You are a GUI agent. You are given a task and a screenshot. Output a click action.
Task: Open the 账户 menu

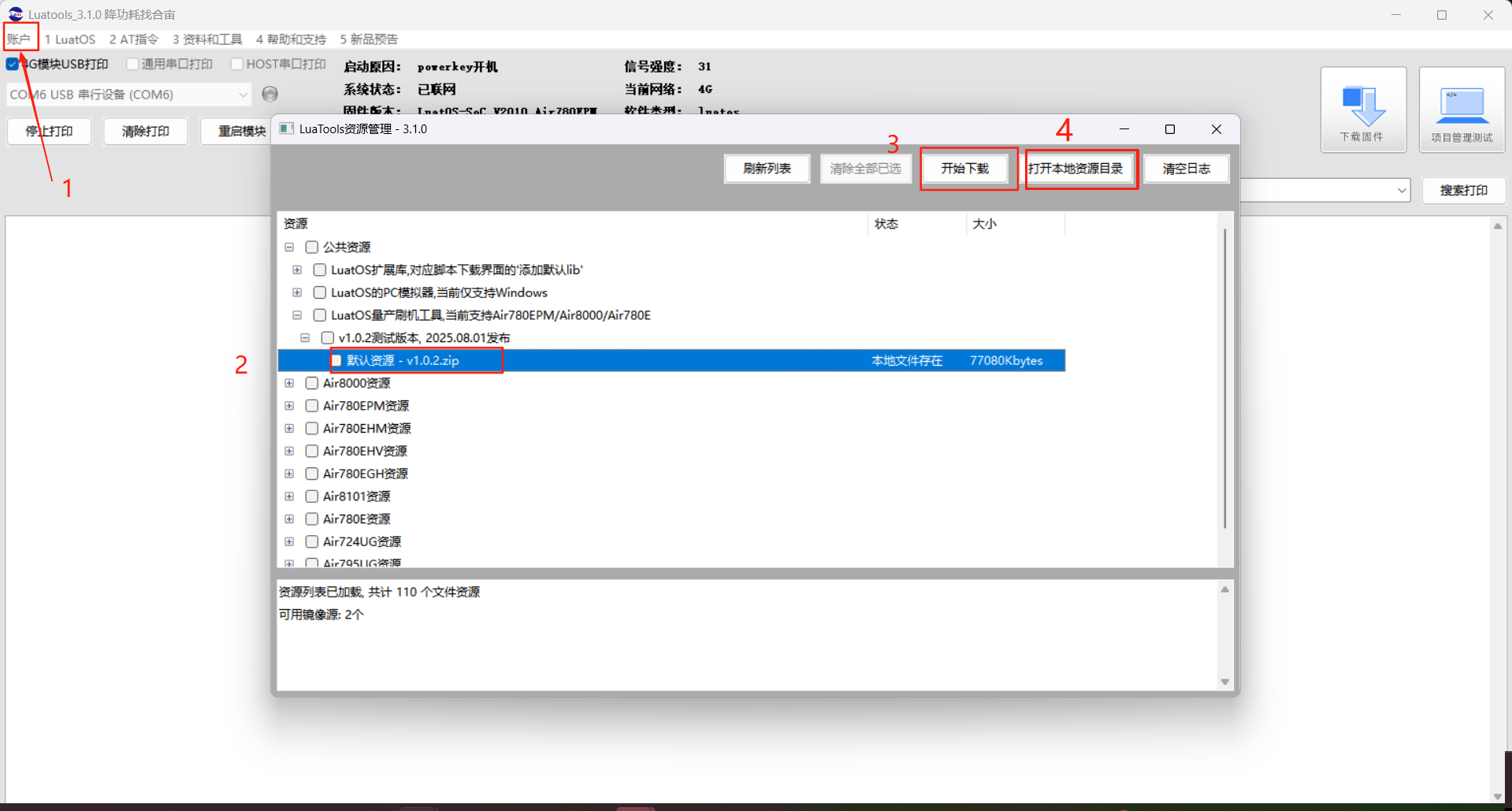pyautogui.click(x=19, y=39)
